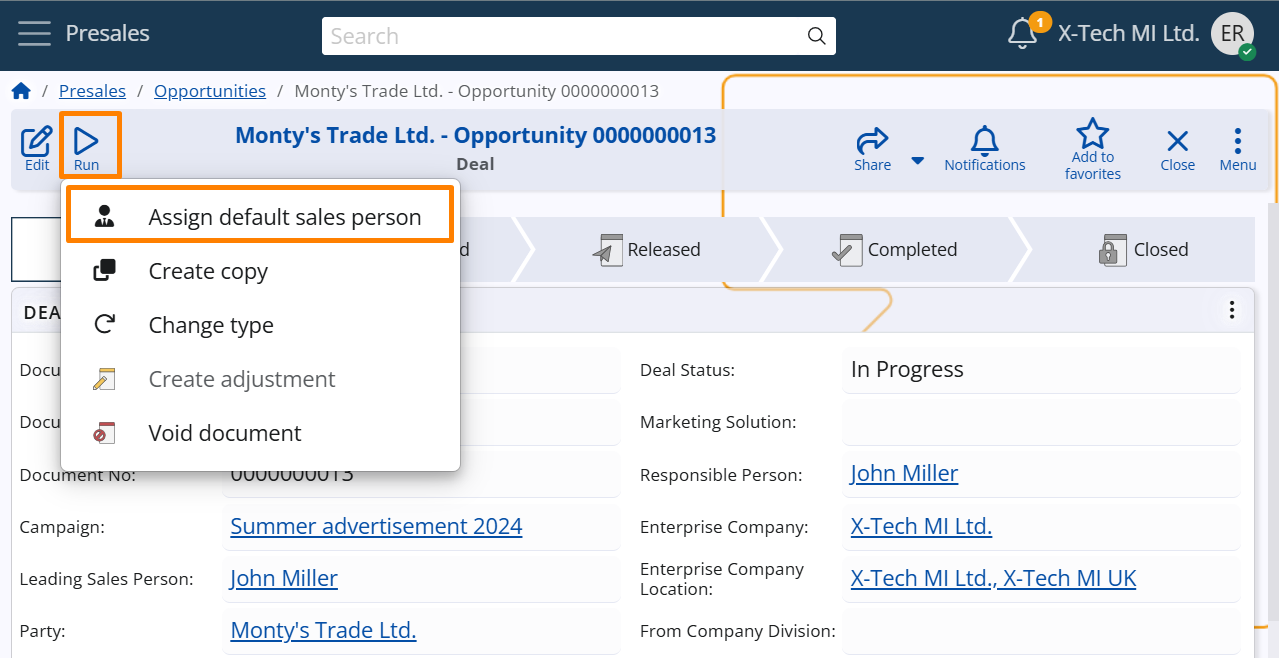Choose Void document from the Run menu
The height and width of the screenshot is (658, 1279).
(224, 432)
